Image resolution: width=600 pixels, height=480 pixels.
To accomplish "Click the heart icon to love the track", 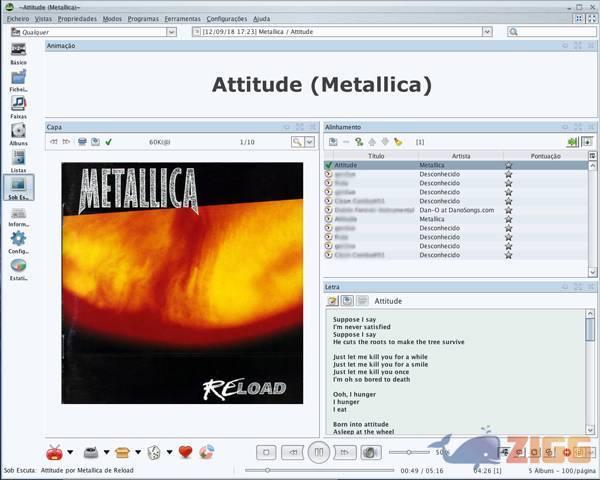I will pyautogui.click(x=185, y=453).
